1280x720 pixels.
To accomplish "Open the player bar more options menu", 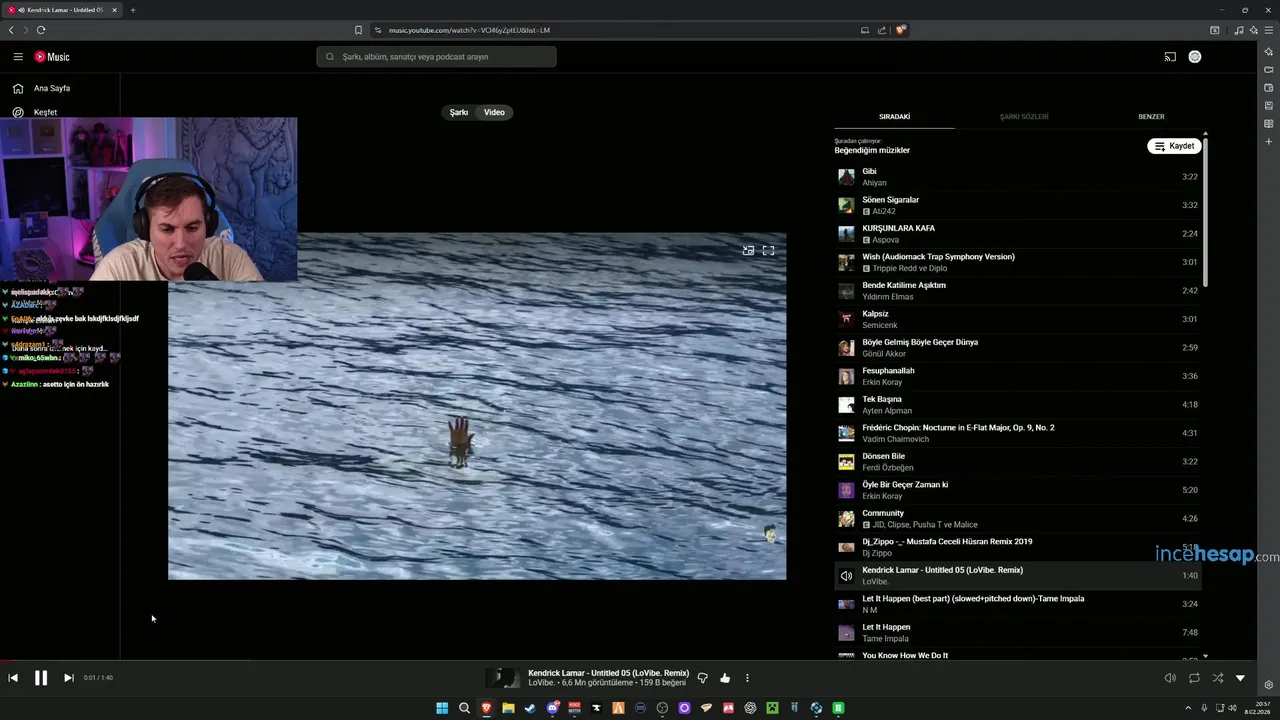I will (747, 678).
